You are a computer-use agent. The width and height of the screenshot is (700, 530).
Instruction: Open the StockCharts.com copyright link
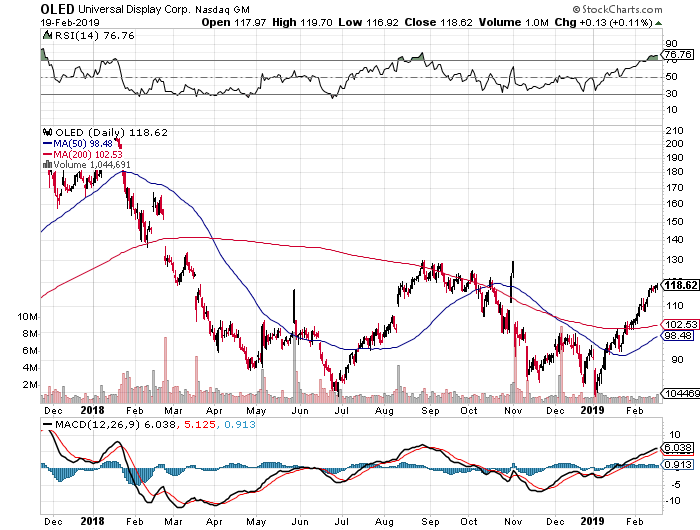617,9
